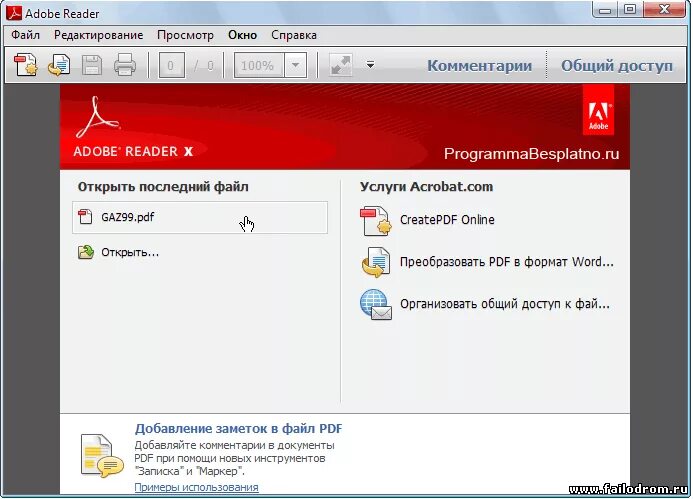Maximize the Adobe Reader window
The image size is (693, 499).
(630, 10)
